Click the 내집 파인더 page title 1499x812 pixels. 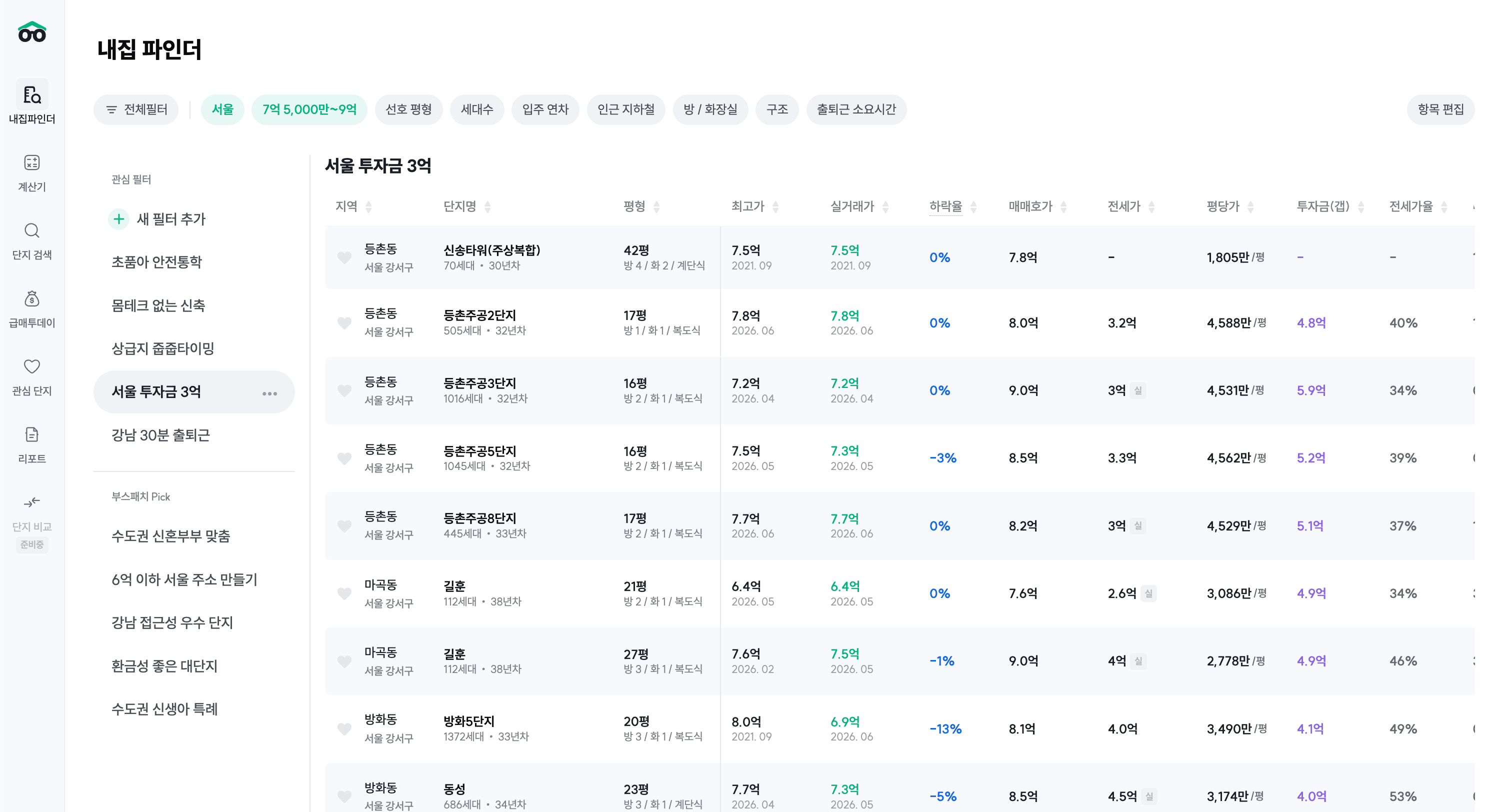(x=149, y=49)
